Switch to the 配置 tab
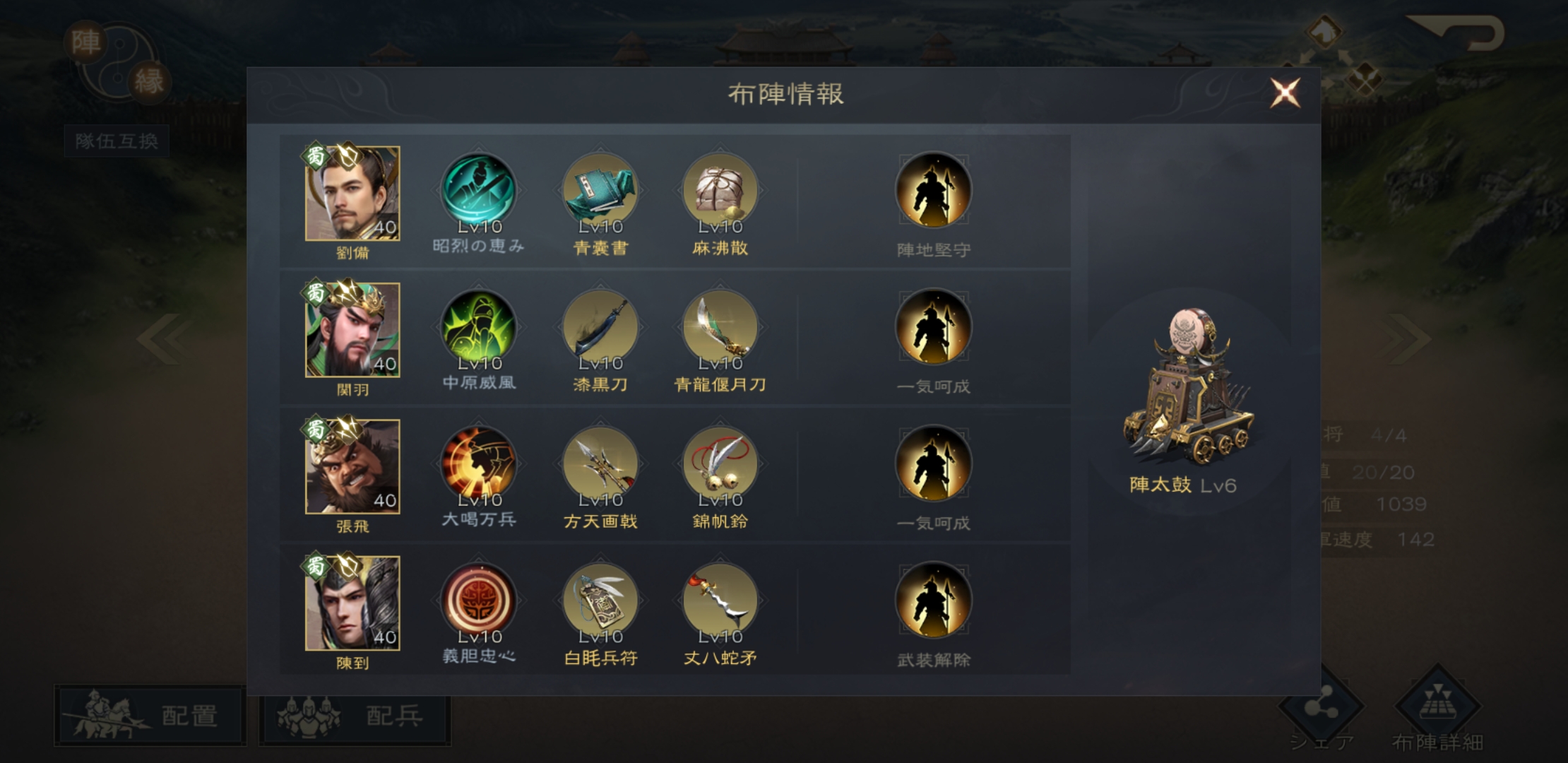Image resolution: width=1568 pixels, height=763 pixels. pyautogui.click(x=150, y=715)
